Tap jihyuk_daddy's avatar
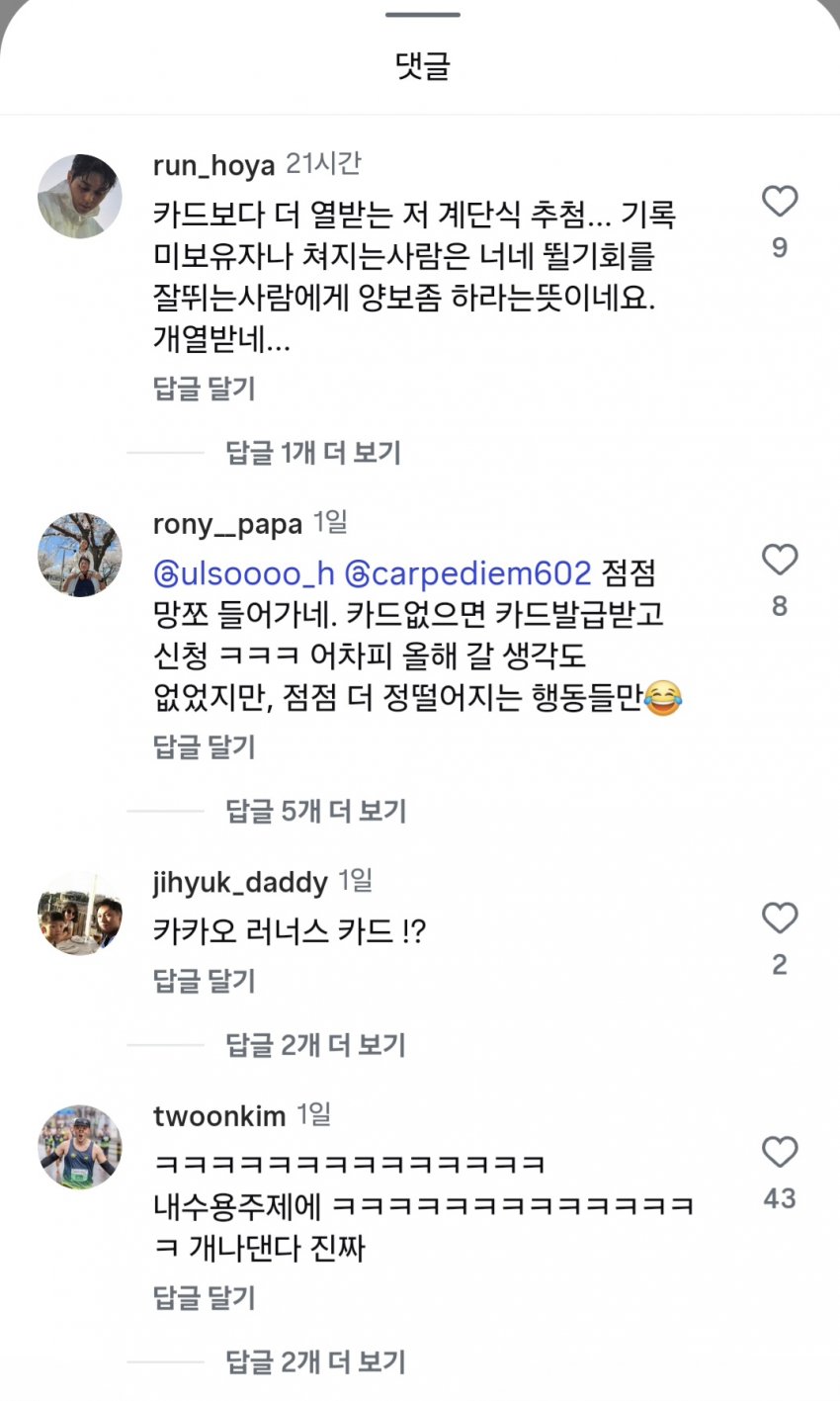This screenshot has width=840, height=1401. tap(80, 913)
